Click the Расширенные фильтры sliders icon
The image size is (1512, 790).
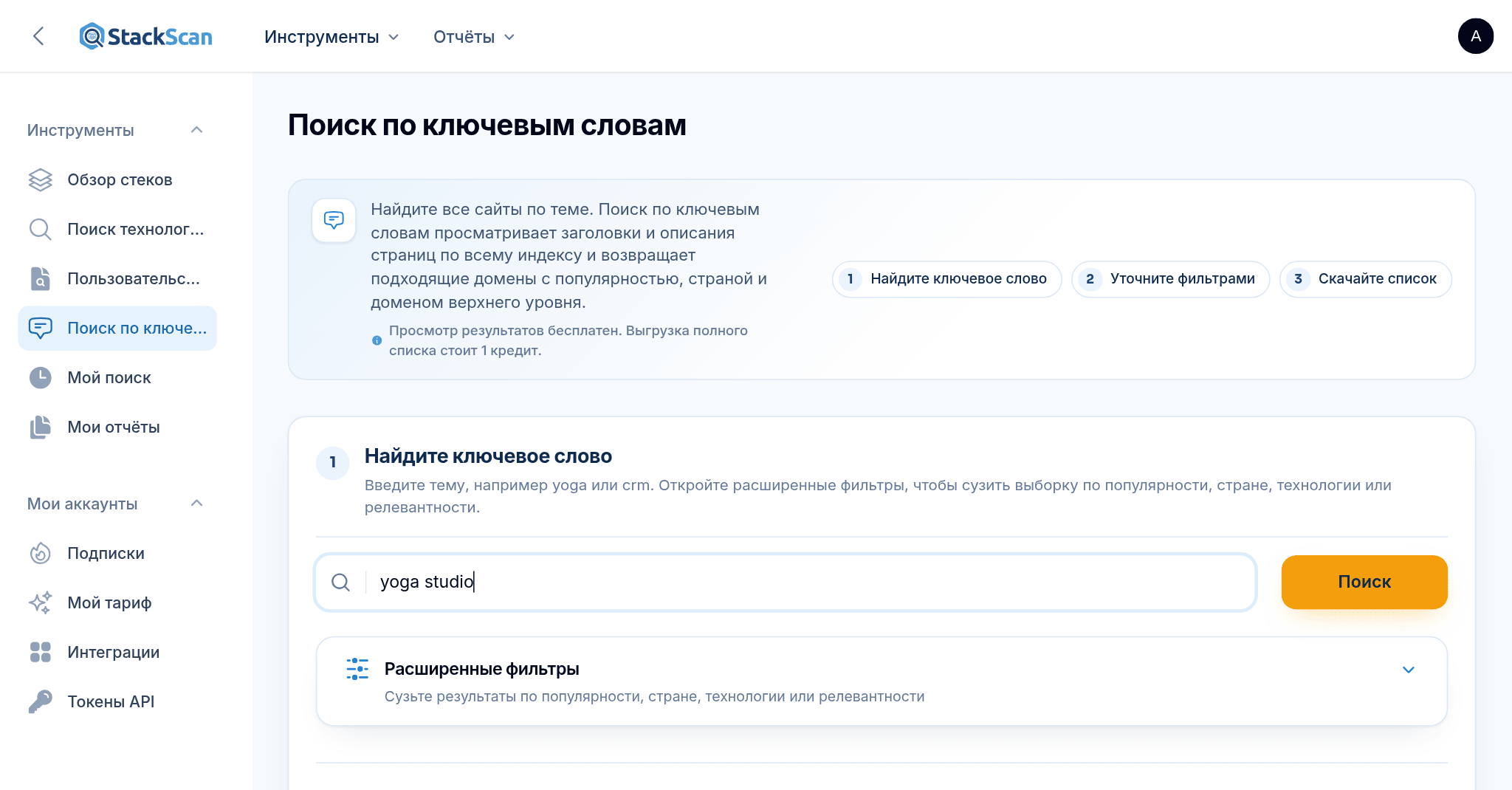pyautogui.click(x=358, y=670)
